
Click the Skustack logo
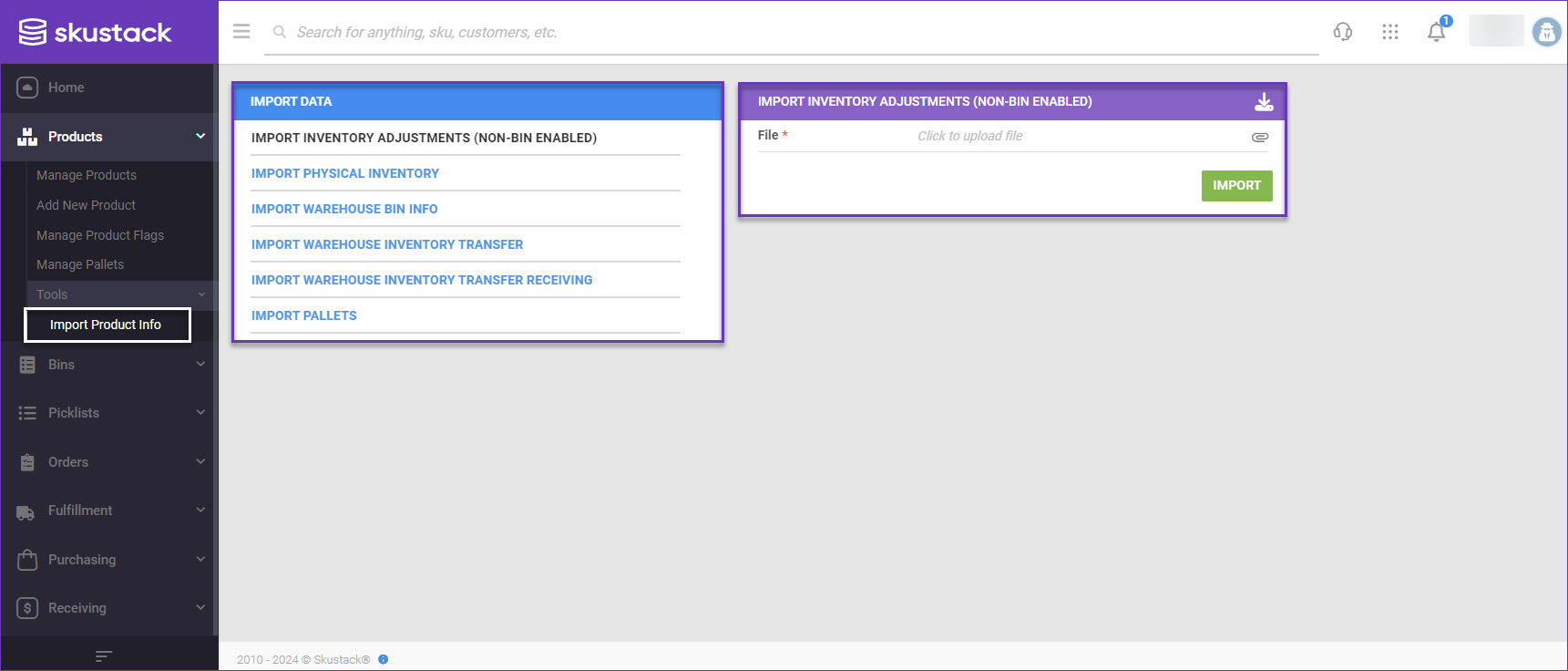tap(96, 32)
